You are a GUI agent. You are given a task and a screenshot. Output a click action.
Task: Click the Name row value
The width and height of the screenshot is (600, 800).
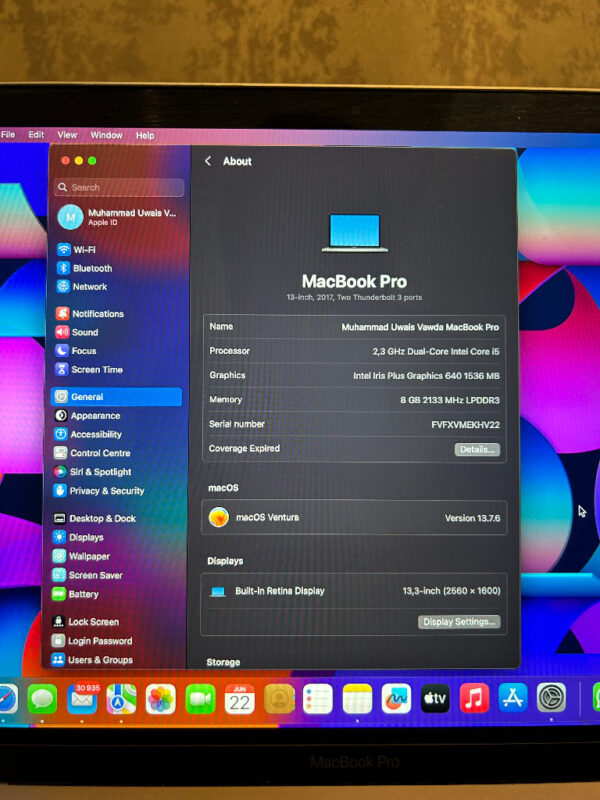(x=420, y=327)
